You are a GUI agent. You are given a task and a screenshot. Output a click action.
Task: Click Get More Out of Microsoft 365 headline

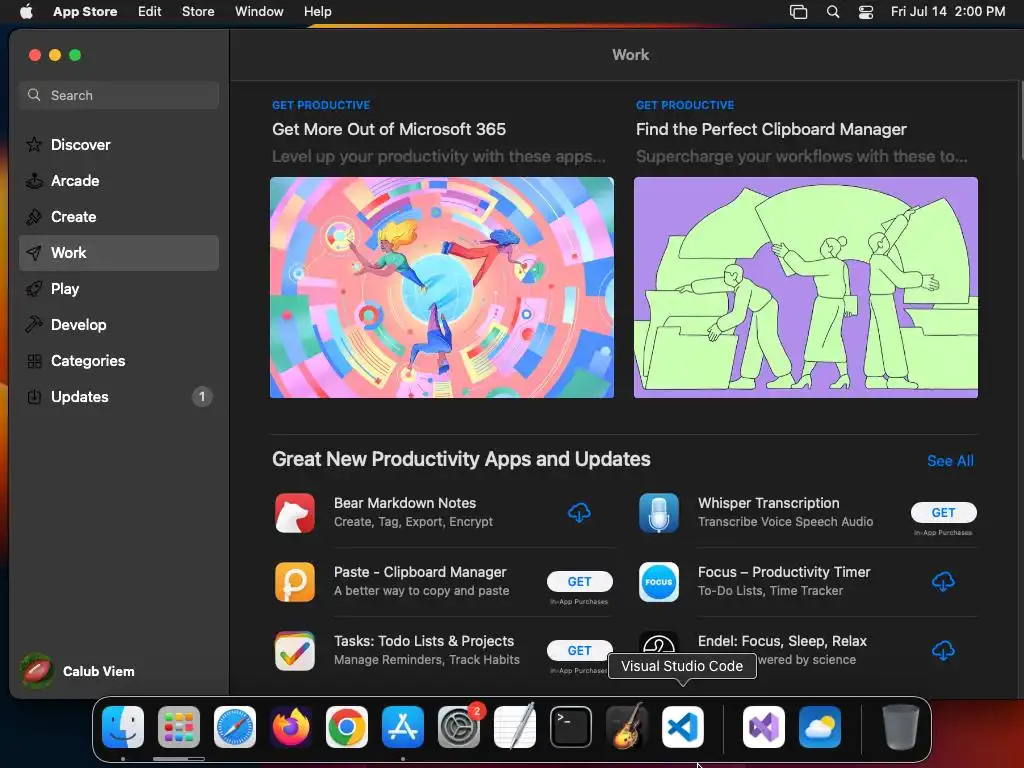click(389, 129)
